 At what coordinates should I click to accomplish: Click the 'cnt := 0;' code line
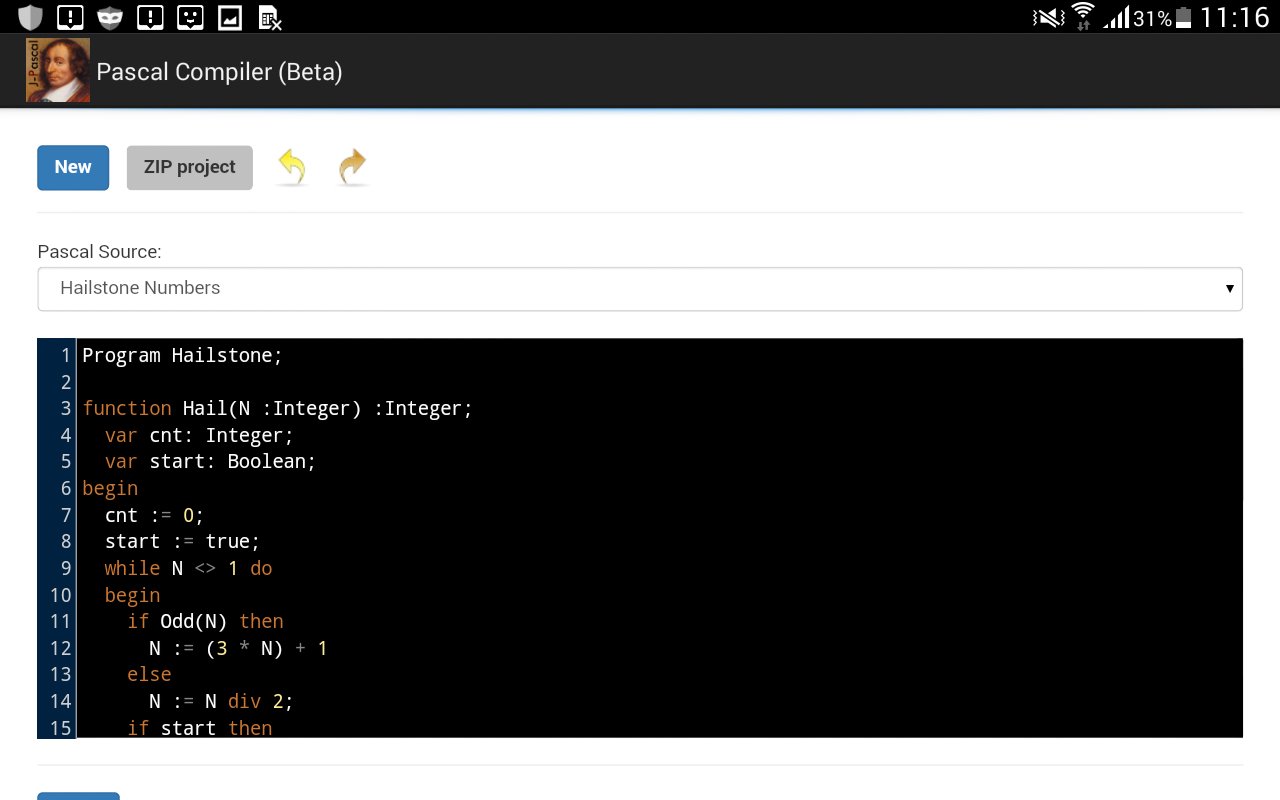[154, 515]
